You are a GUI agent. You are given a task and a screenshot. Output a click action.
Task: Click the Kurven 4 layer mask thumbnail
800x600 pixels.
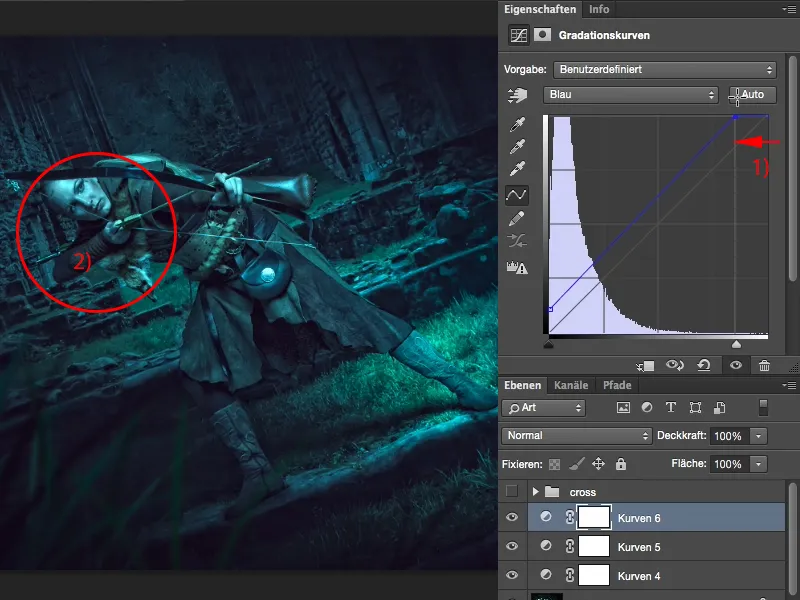[x=594, y=575]
